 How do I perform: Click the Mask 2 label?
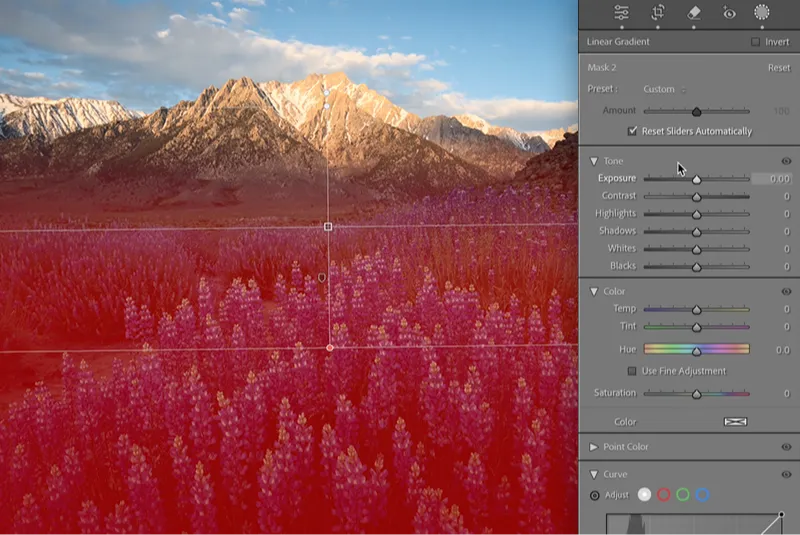coord(602,68)
